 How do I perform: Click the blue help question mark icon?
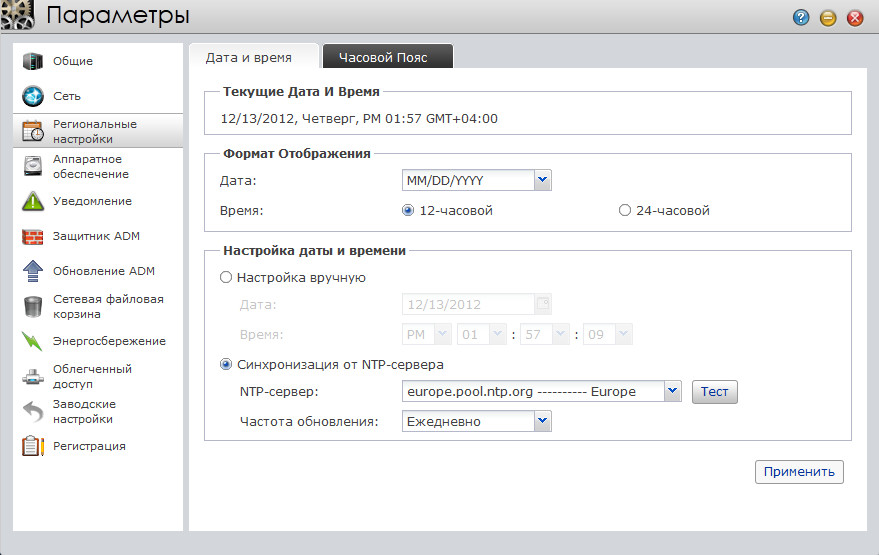(x=801, y=18)
